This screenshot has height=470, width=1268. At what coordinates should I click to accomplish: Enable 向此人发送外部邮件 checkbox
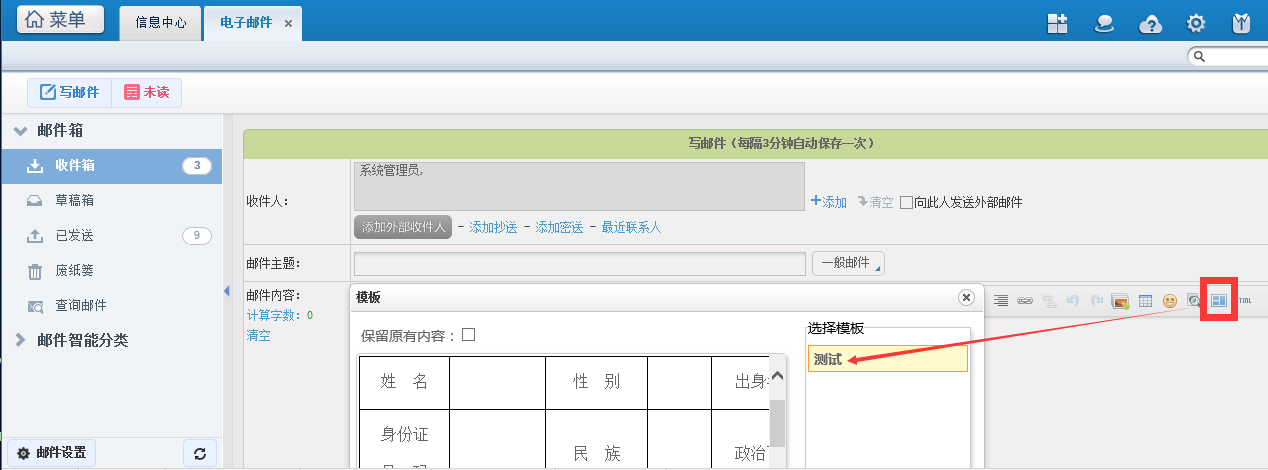click(x=906, y=202)
